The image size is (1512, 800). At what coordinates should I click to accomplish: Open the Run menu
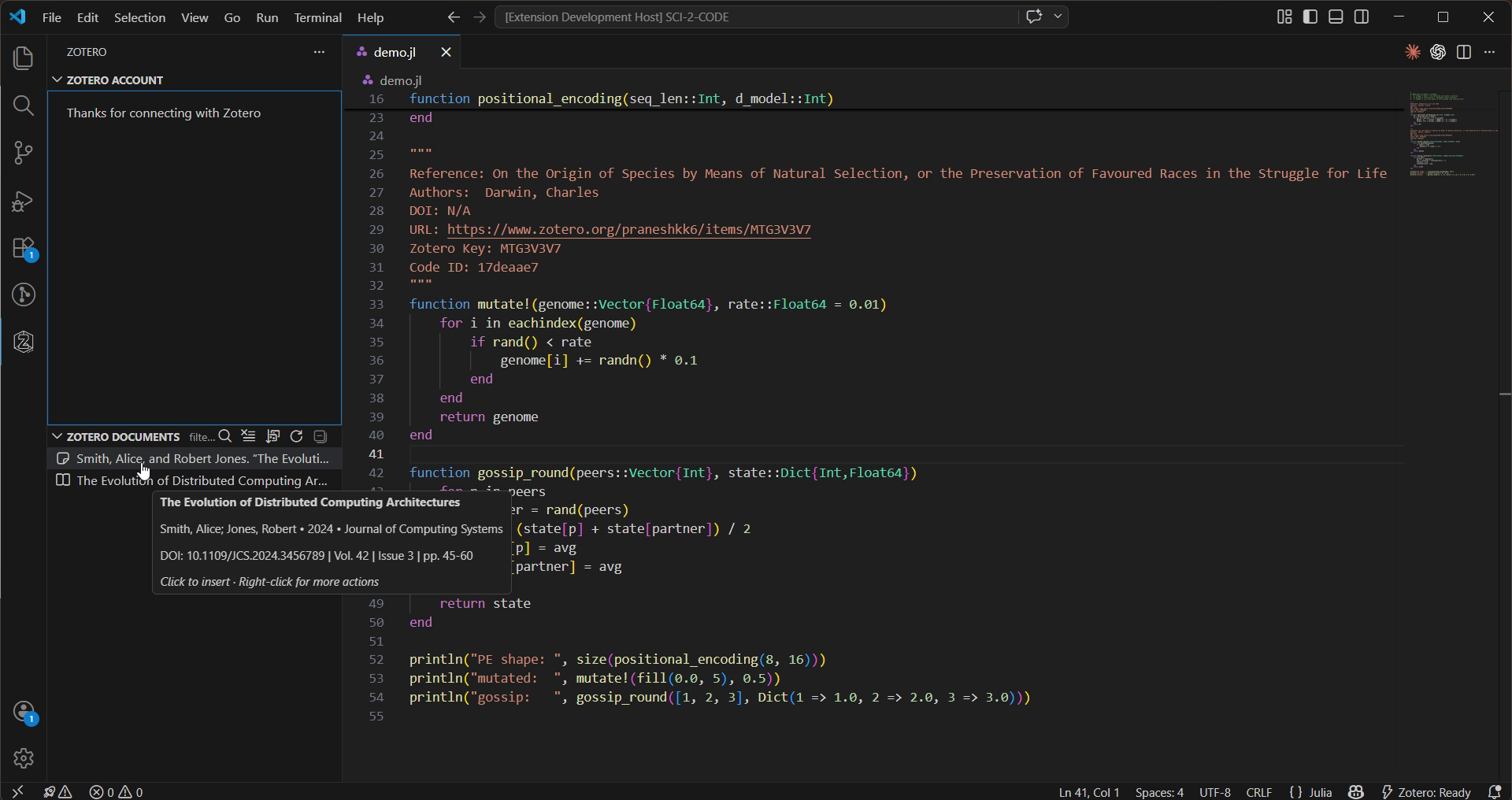point(267,17)
